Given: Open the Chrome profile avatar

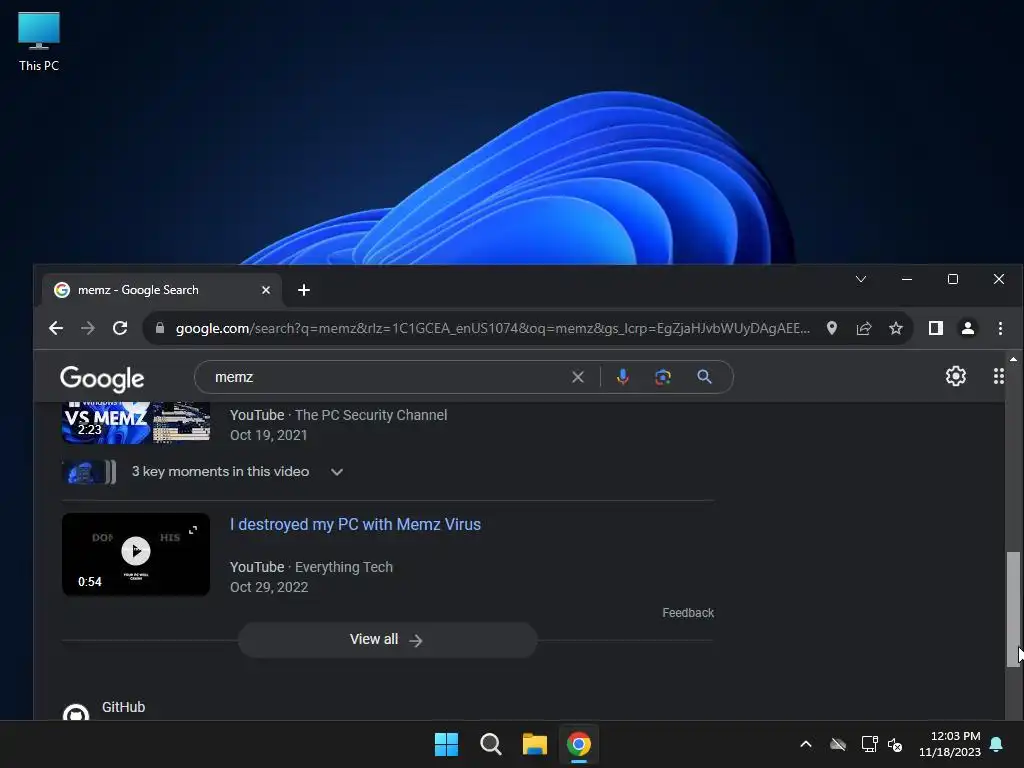Looking at the screenshot, I should [x=968, y=328].
